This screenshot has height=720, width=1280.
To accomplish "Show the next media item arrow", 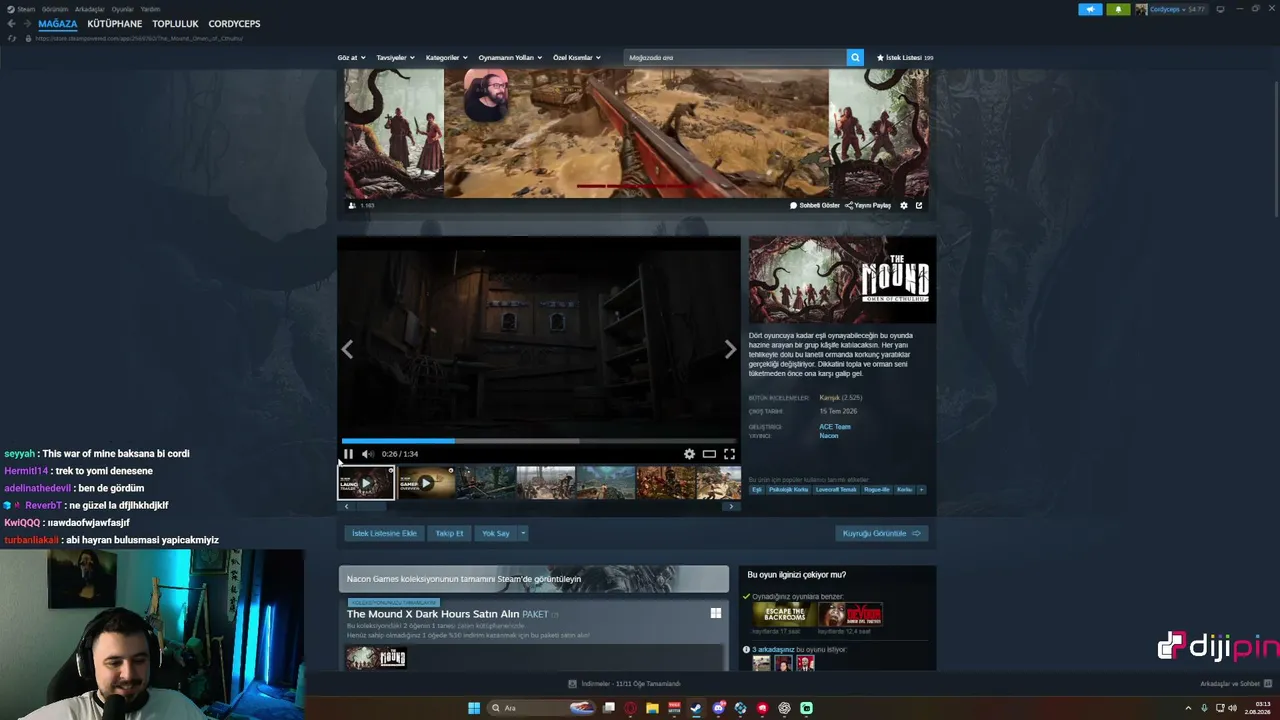I will tap(730, 349).
